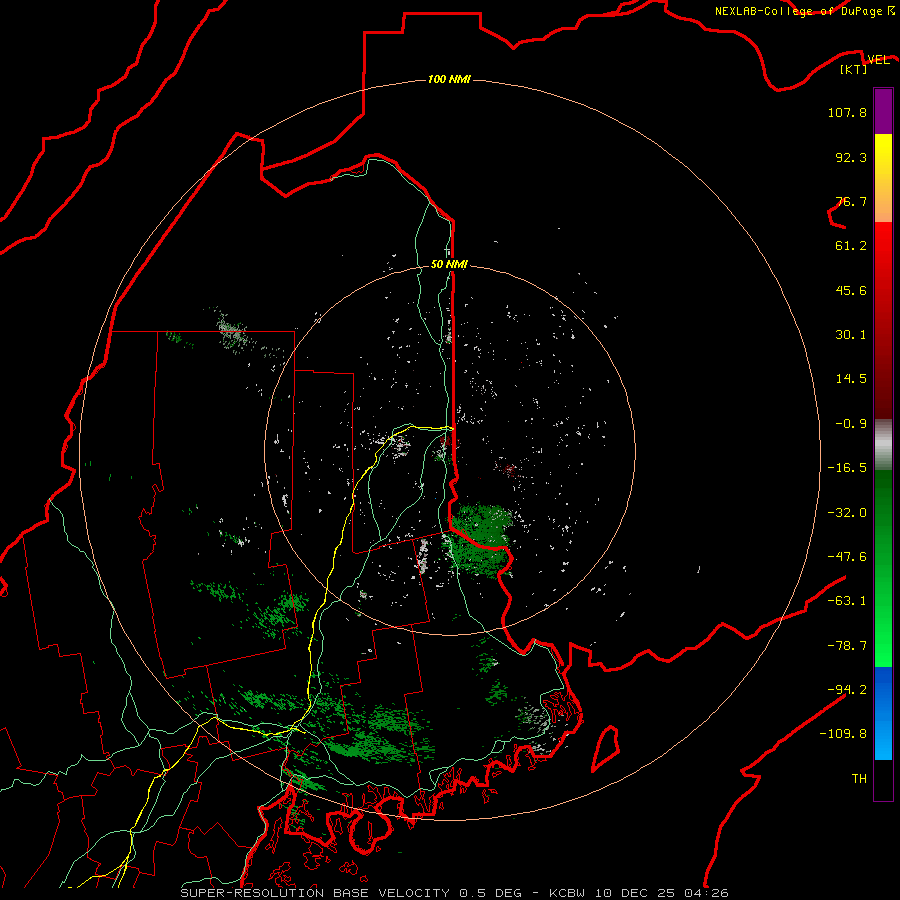The height and width of the screenshot is (900, 900).
Task: Click the -16.5 scale value
Action: point(847,468)
